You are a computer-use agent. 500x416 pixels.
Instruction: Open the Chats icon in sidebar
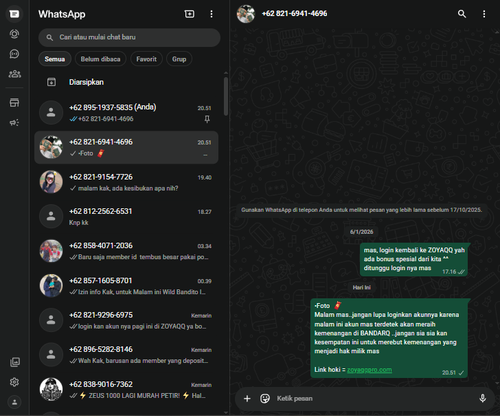14,14
